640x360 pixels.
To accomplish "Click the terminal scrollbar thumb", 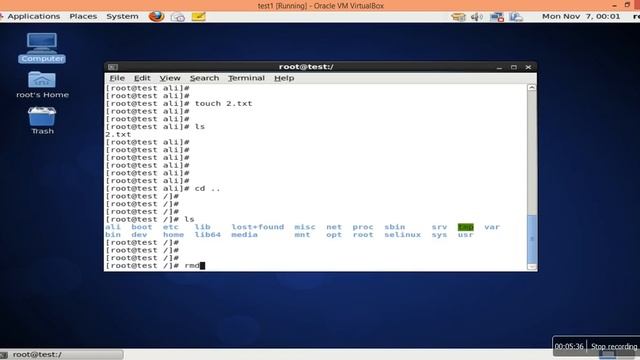I will [531, 239].
